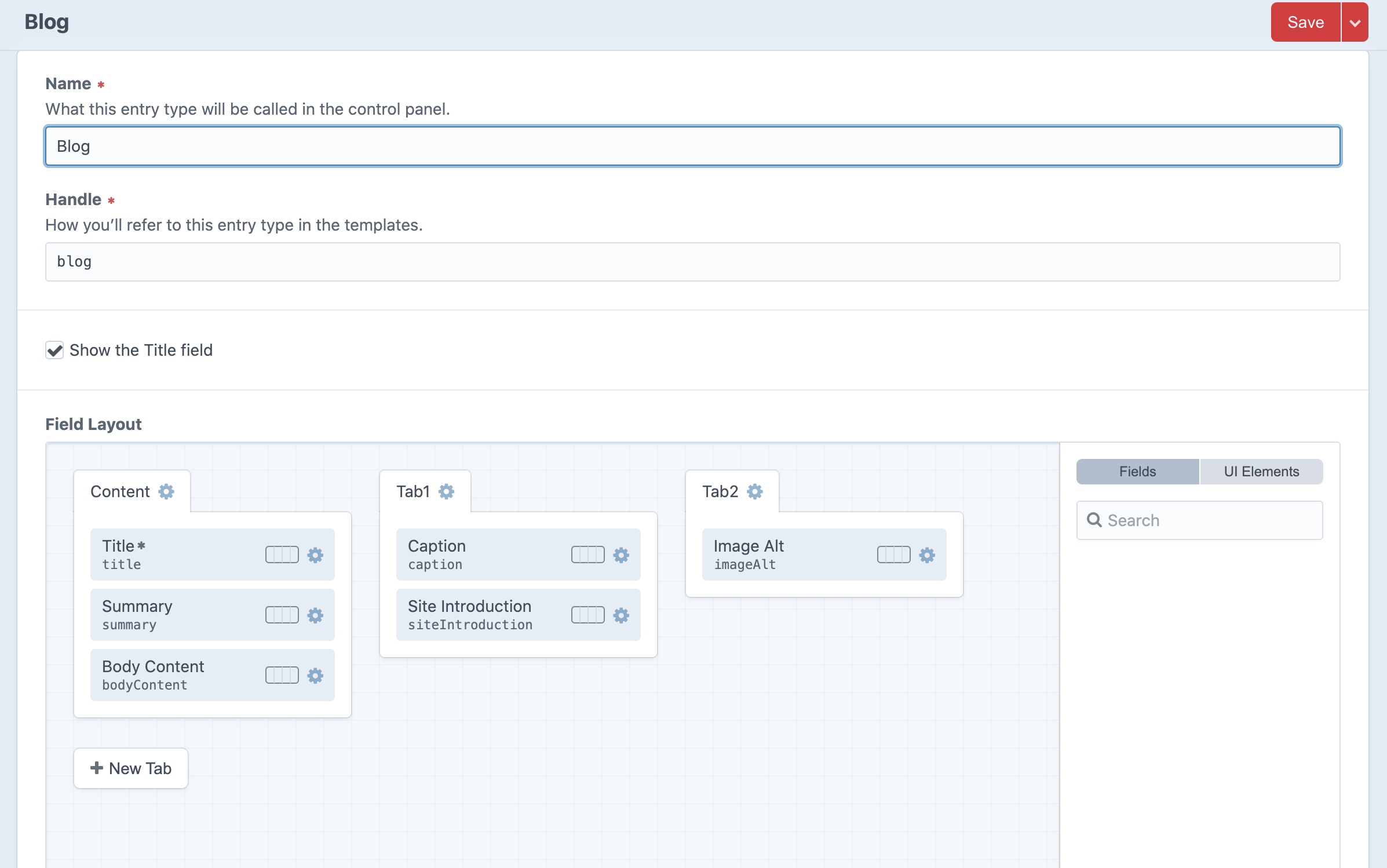Open Tab2 settings gear menu

(x=755, y=491)
